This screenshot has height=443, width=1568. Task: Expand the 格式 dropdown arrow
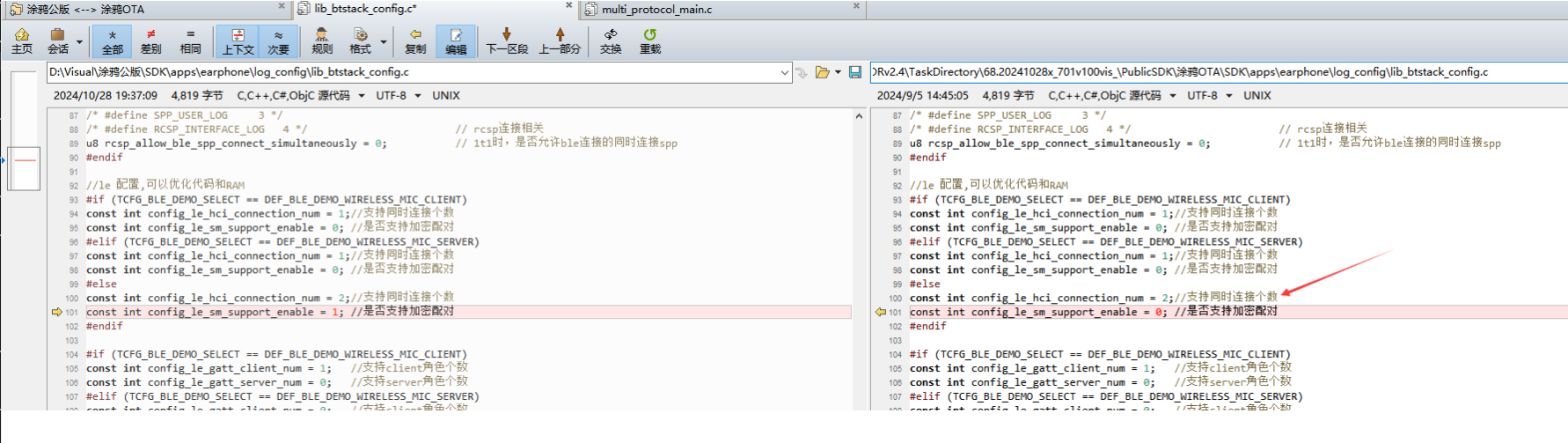pyautogui.click(x=384, y=41)
